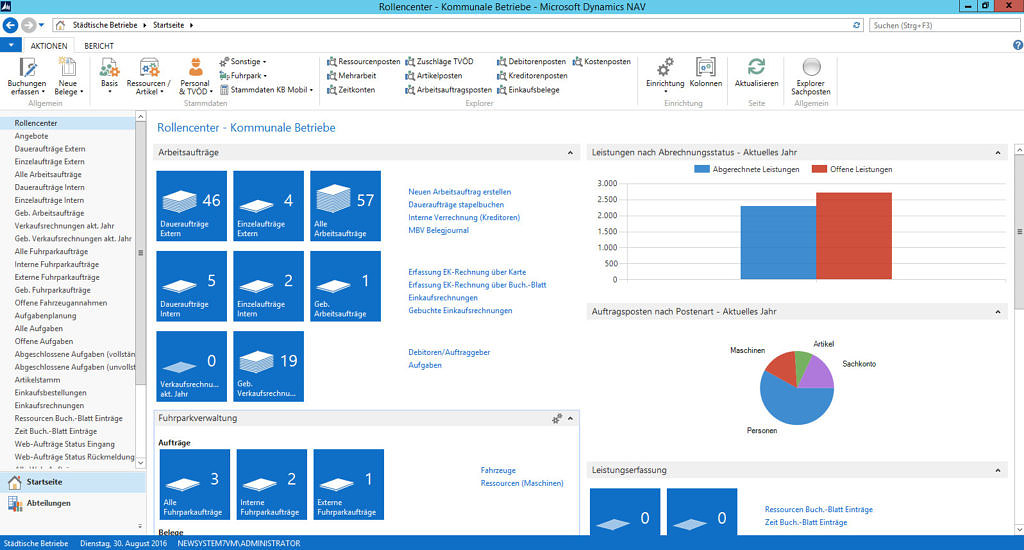
Task: Open Daueraufträge Extern tile showing 46
Action: 191,206
